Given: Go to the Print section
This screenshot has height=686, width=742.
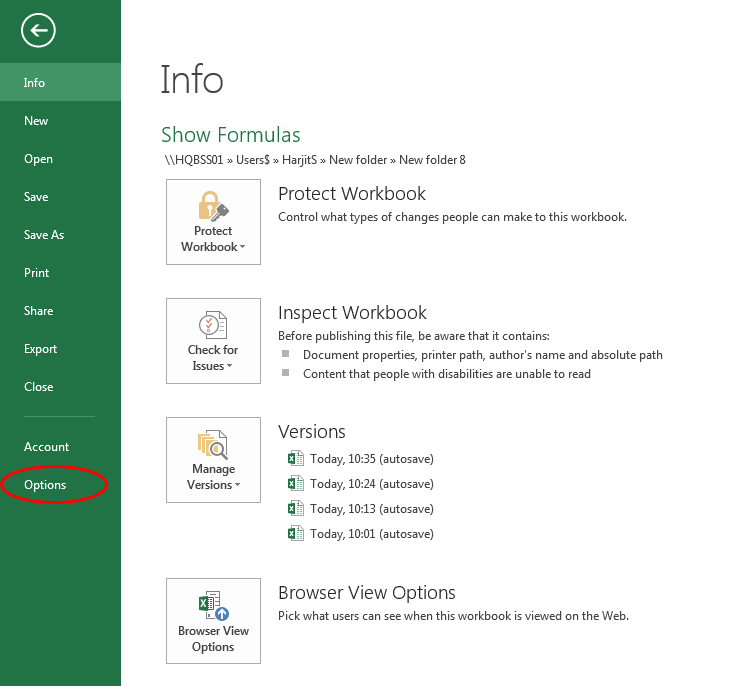Looking at the screenshot, I should [x=61, y=273].
